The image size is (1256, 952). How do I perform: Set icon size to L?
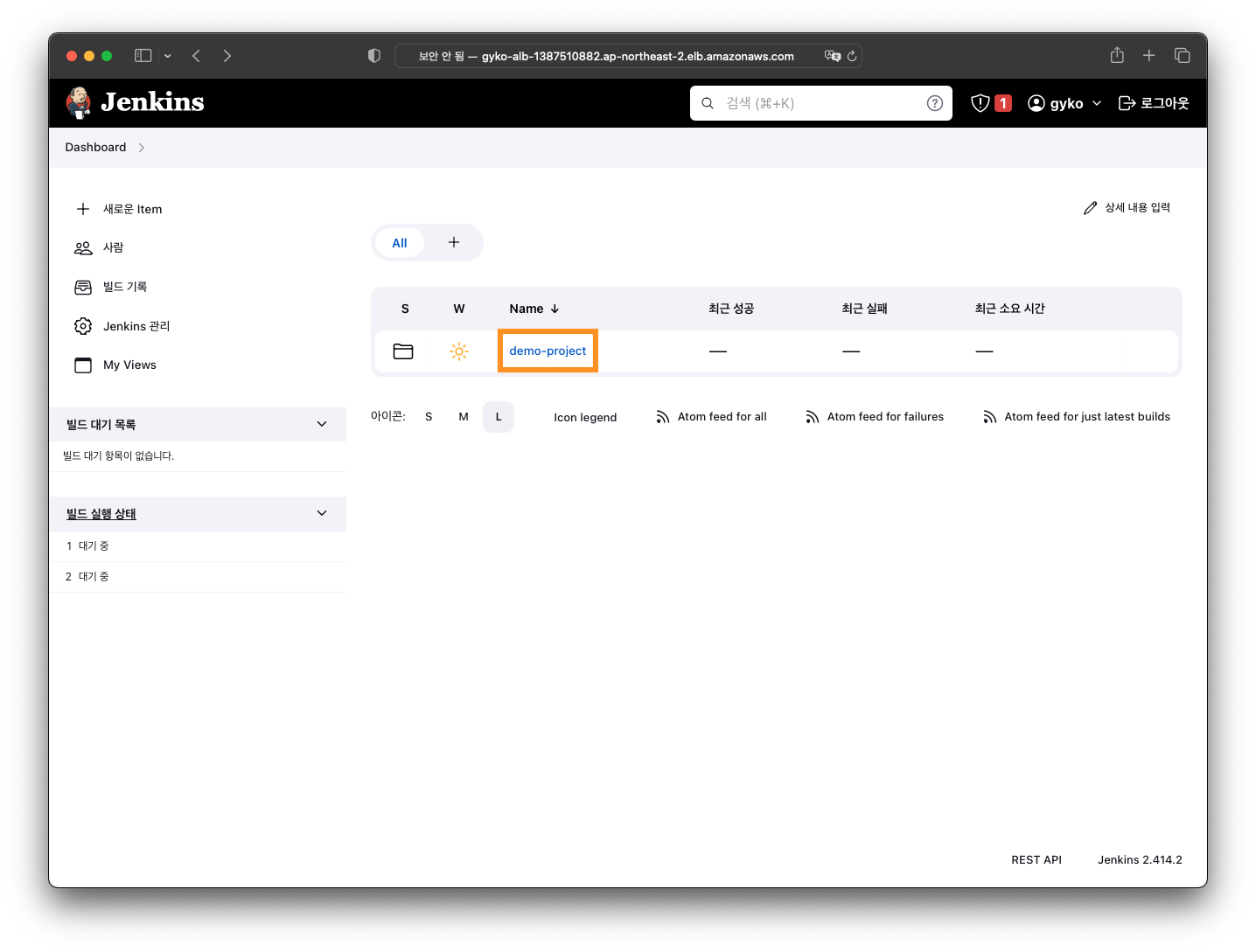tap(499, 417)
